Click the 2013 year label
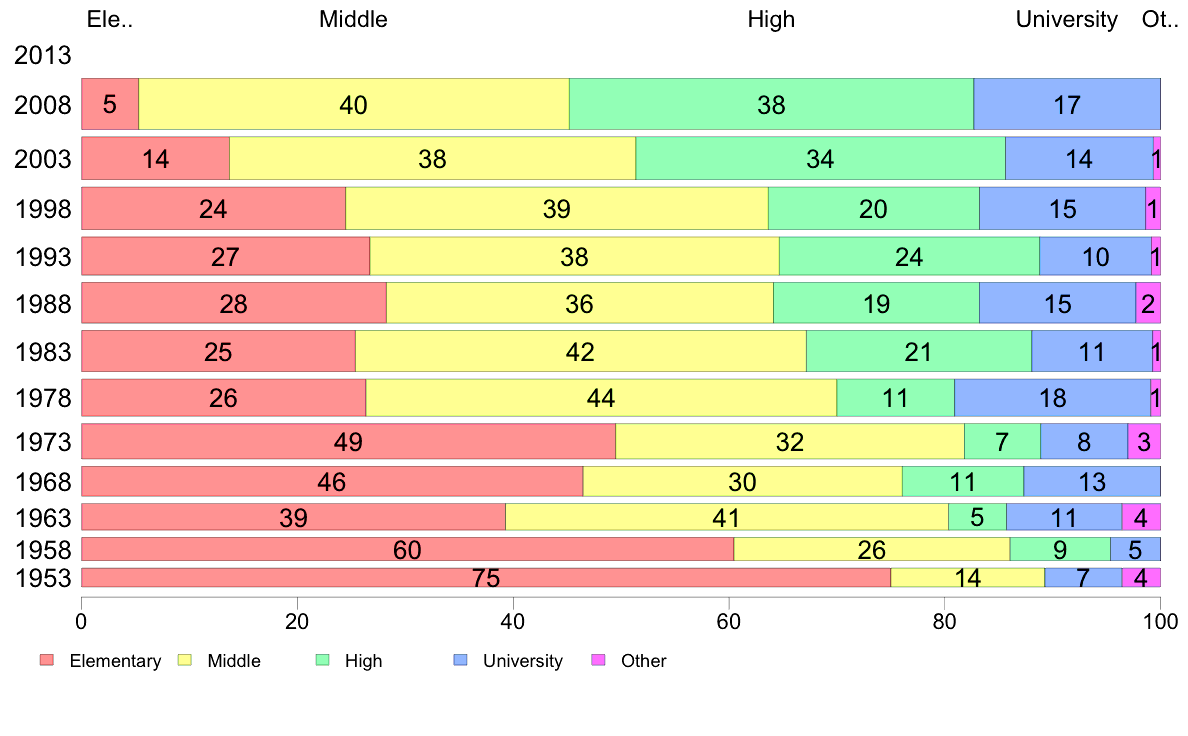The image size is (1188, 736). click(x=42, y=55)
